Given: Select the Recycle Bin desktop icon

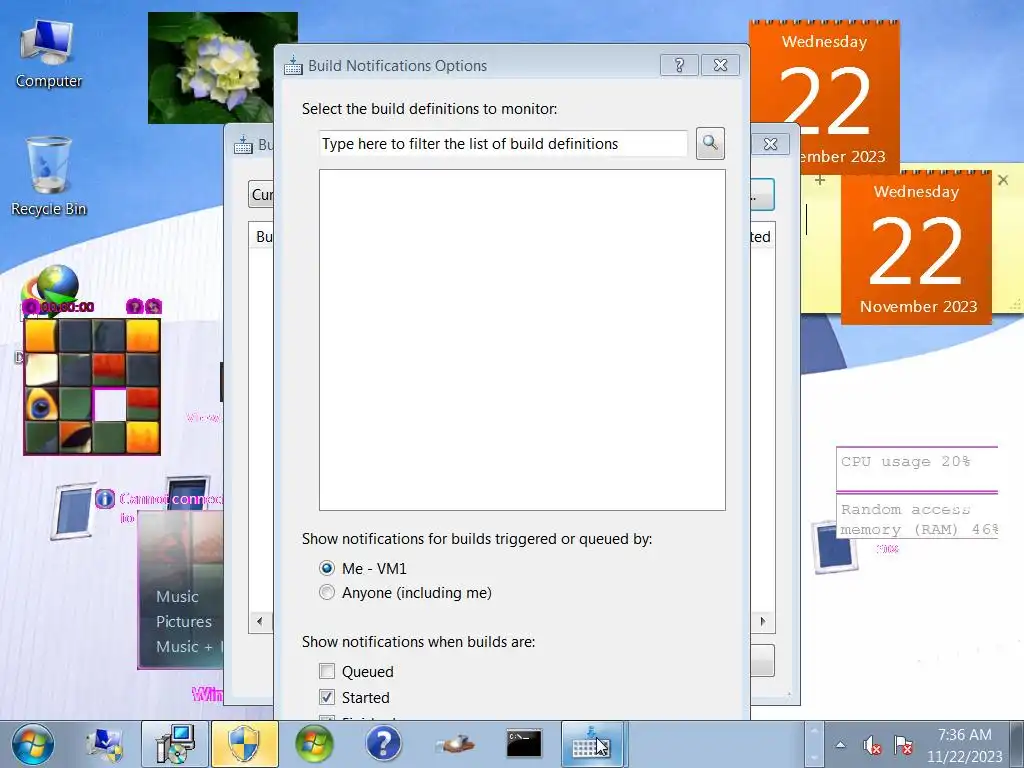Looking at the screenshot, I should (48, 176).
